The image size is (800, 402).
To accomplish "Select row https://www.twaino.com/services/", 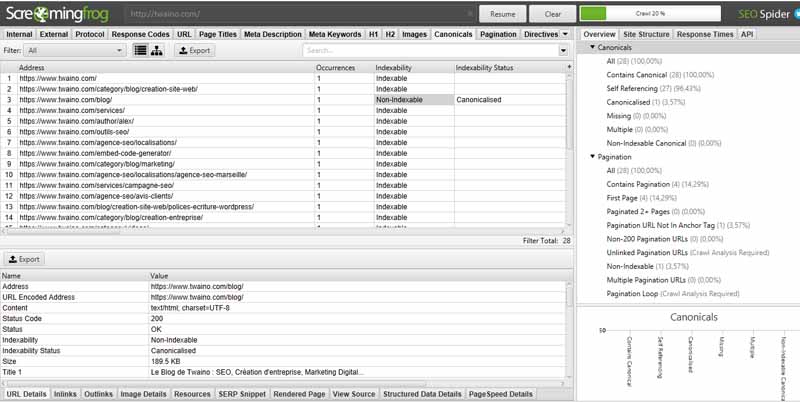I will [283, 110].
